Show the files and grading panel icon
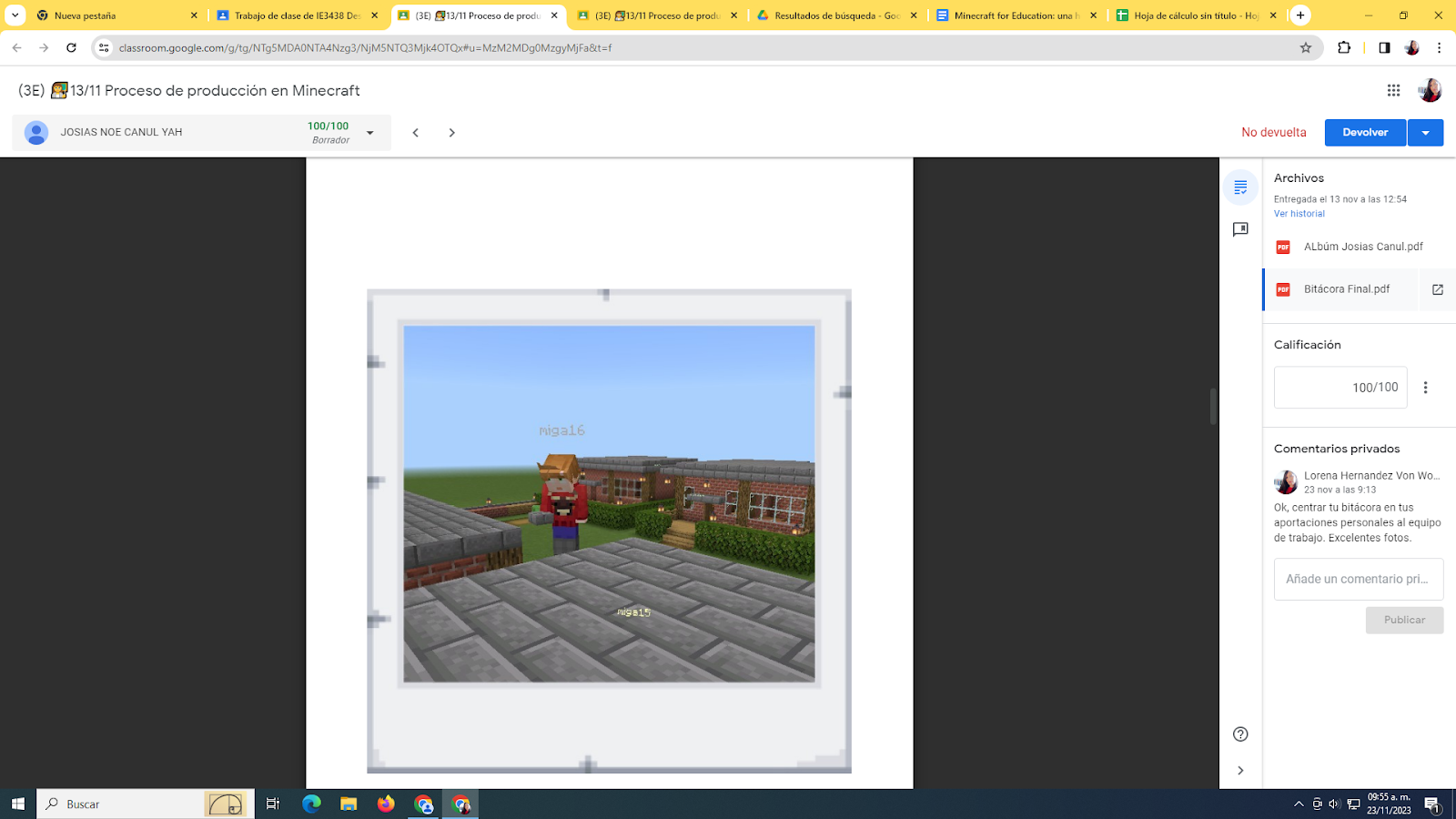 1240,187
